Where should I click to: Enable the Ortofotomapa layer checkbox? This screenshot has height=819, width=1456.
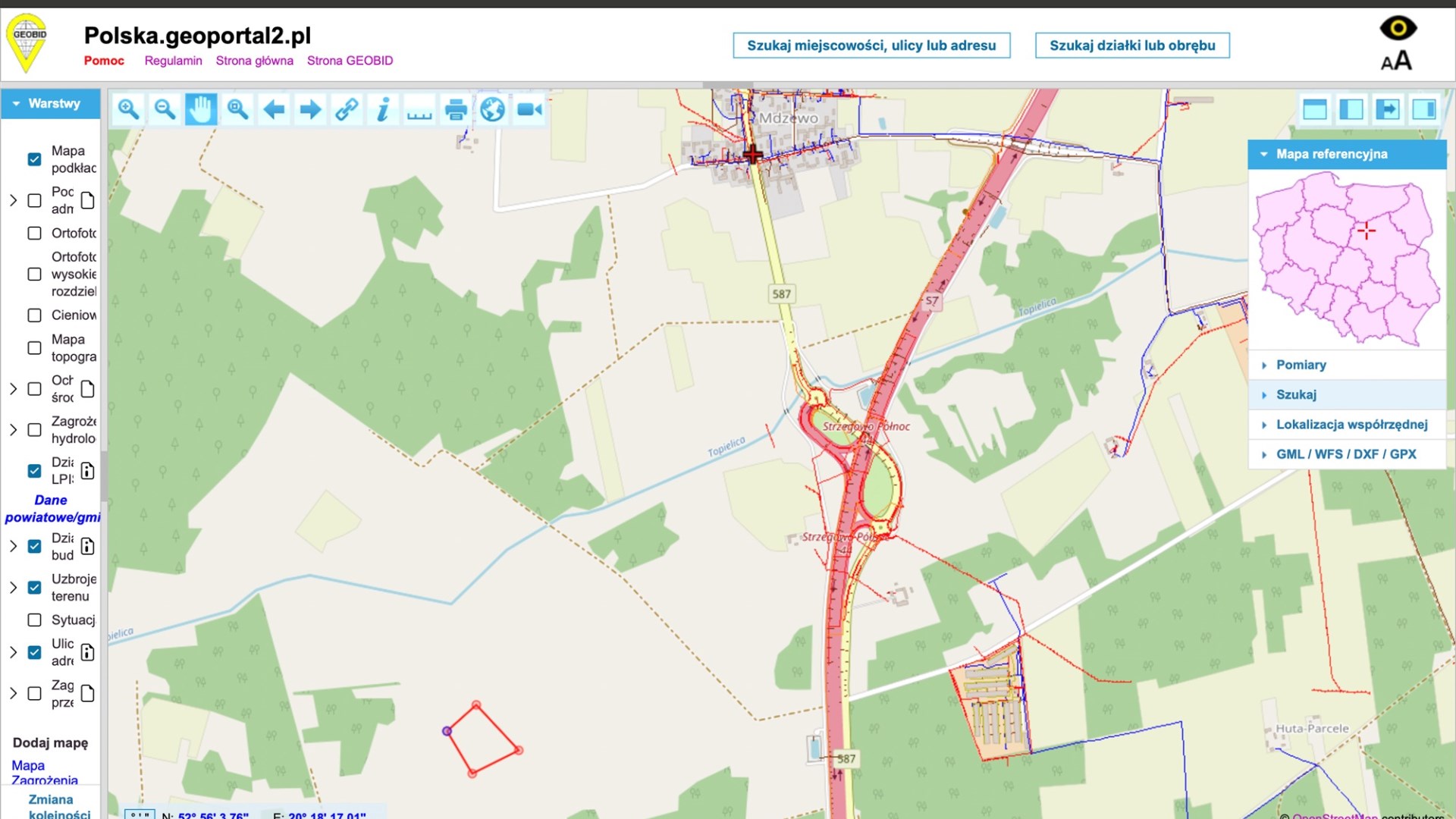coord(34,233)
